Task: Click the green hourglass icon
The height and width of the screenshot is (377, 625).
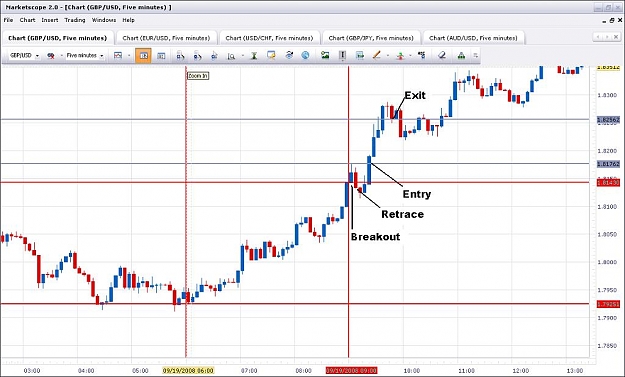Action: 254,56
